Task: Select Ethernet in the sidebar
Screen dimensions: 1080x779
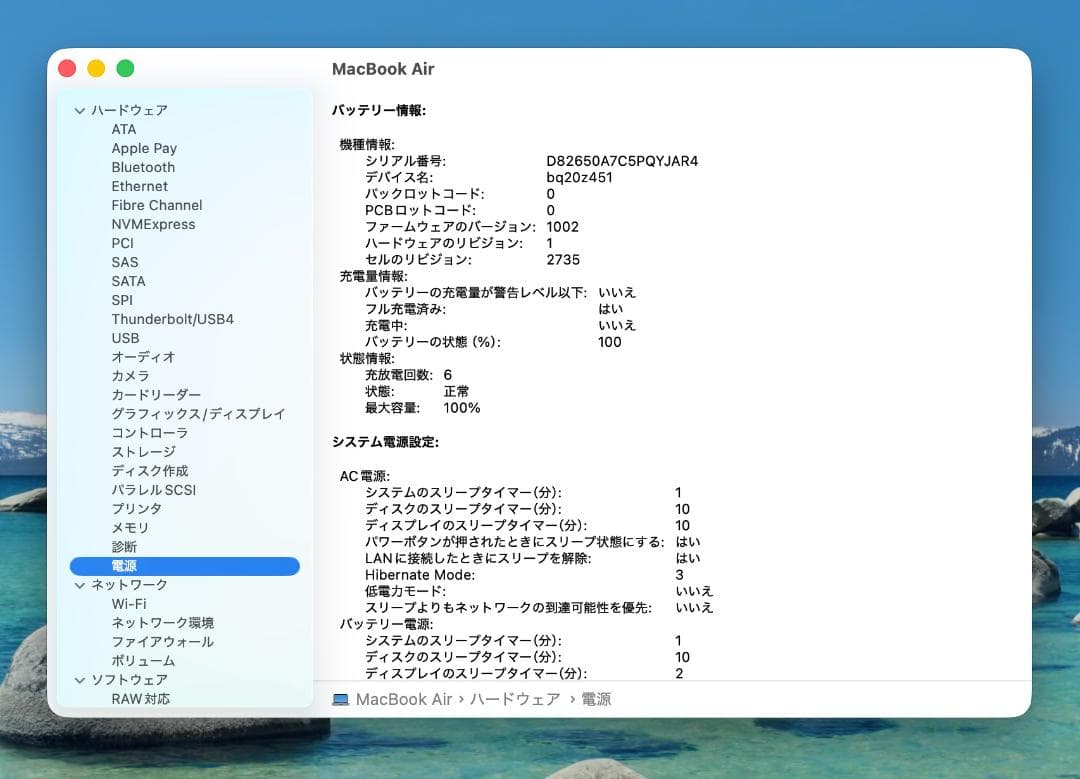Action: [140, 186]
